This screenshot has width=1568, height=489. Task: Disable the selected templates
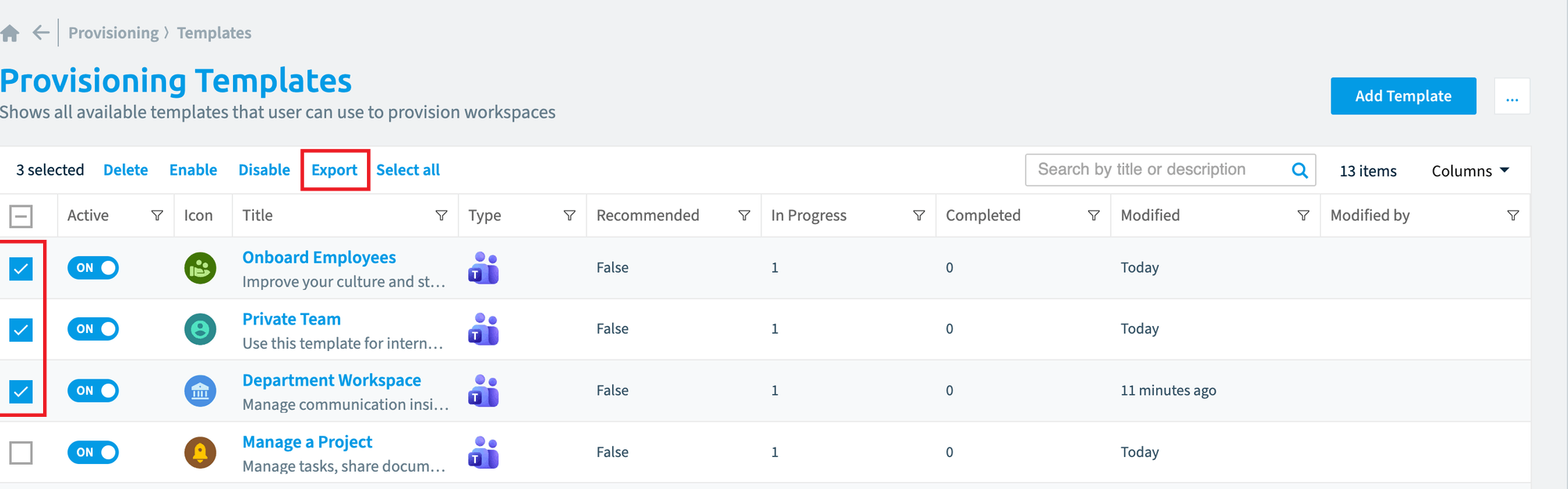click(x=264, y=170)
